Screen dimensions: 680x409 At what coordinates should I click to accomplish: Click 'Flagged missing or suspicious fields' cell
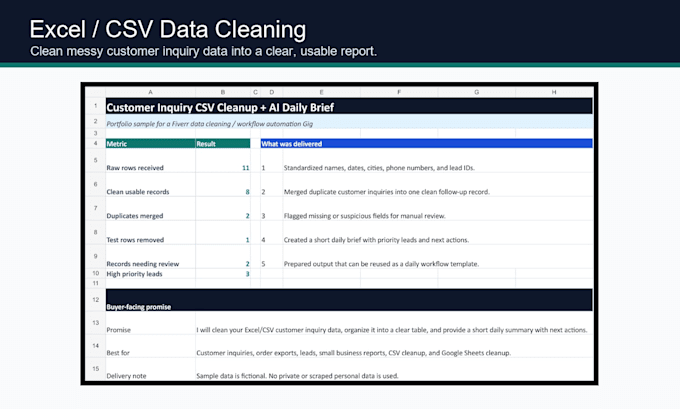[x=438, y=209]
